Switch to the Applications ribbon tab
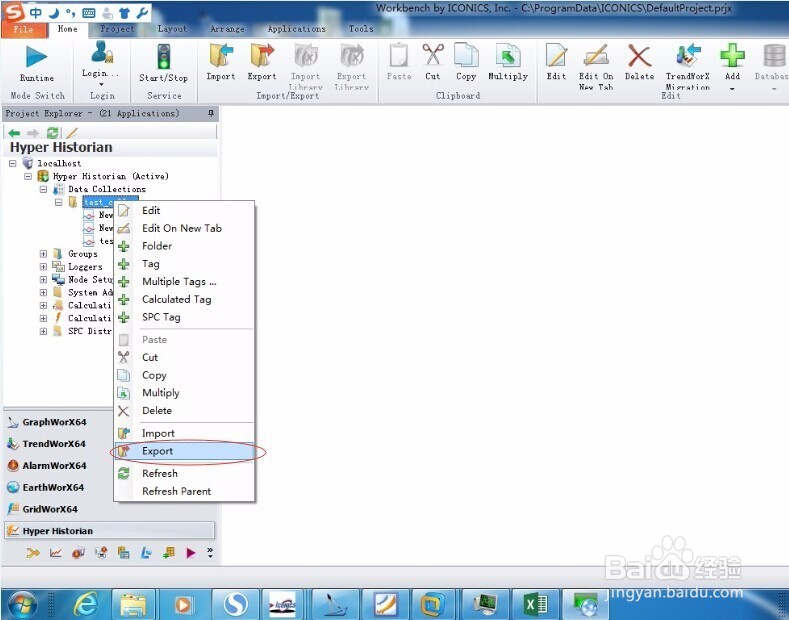Image resolution: width=789 pixels, height=620 pixels. point(296,29)
